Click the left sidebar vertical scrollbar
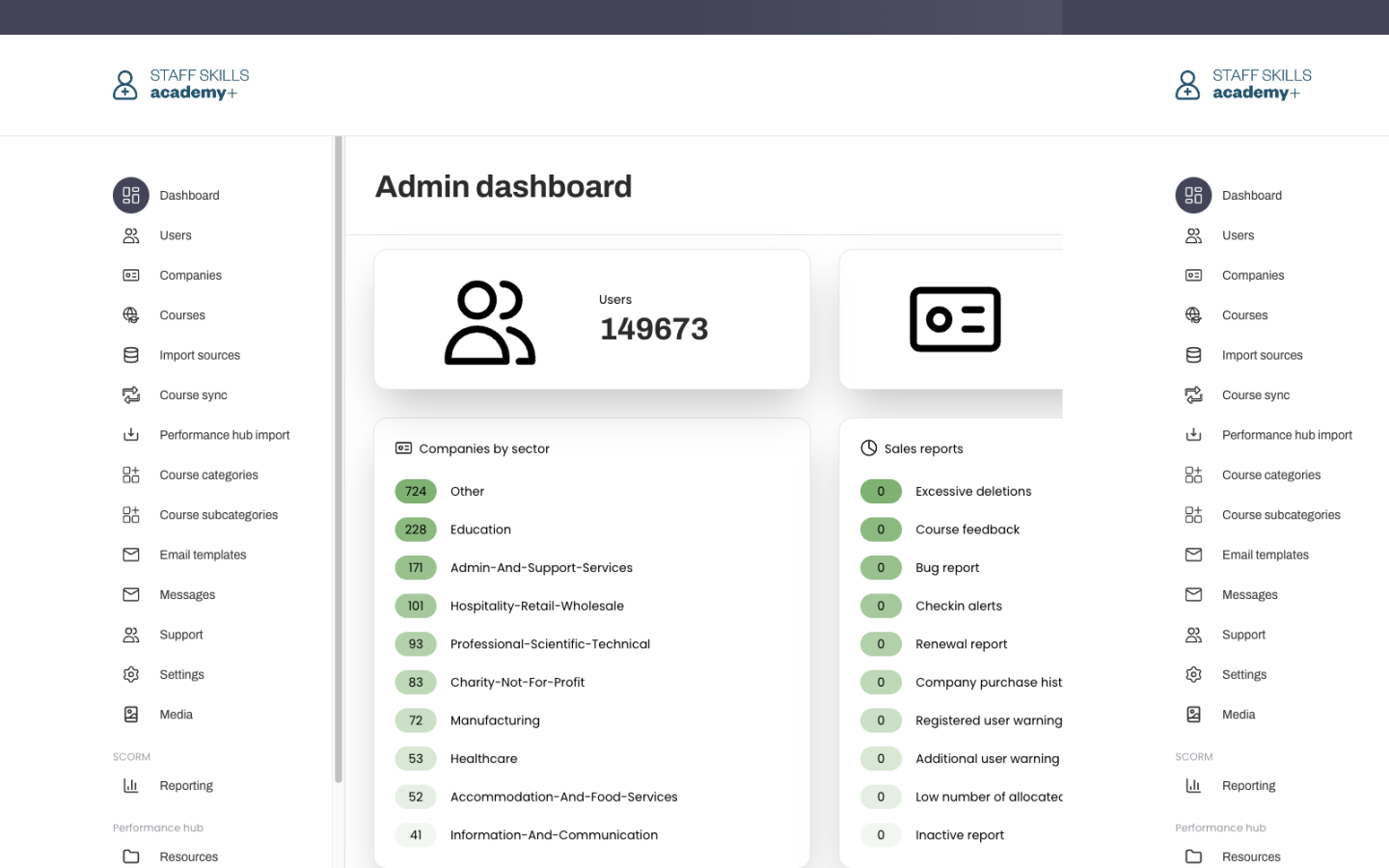Screen dimensions: 1389x868 click(339, 459)
